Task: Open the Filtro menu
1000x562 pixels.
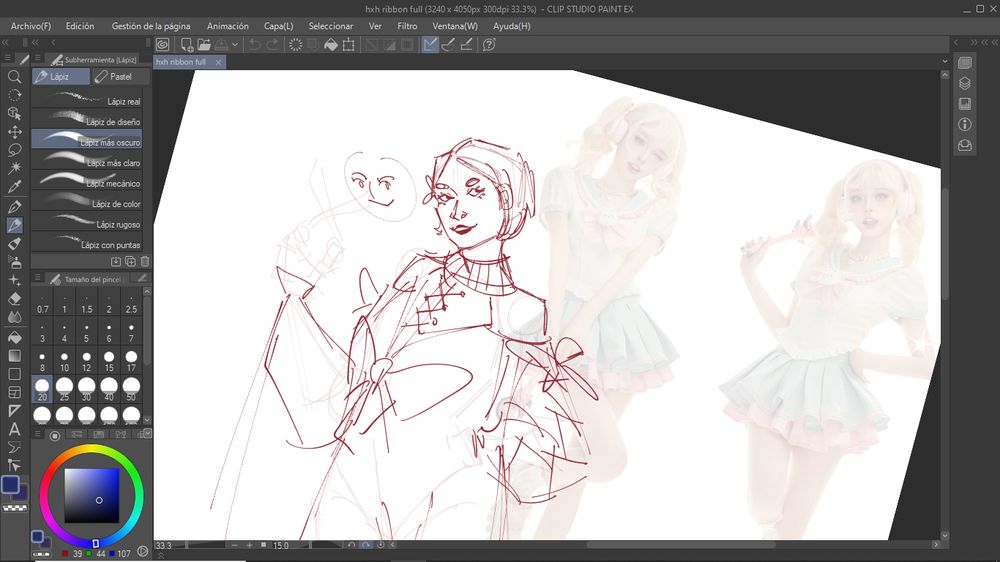Action: pos(407,26)
